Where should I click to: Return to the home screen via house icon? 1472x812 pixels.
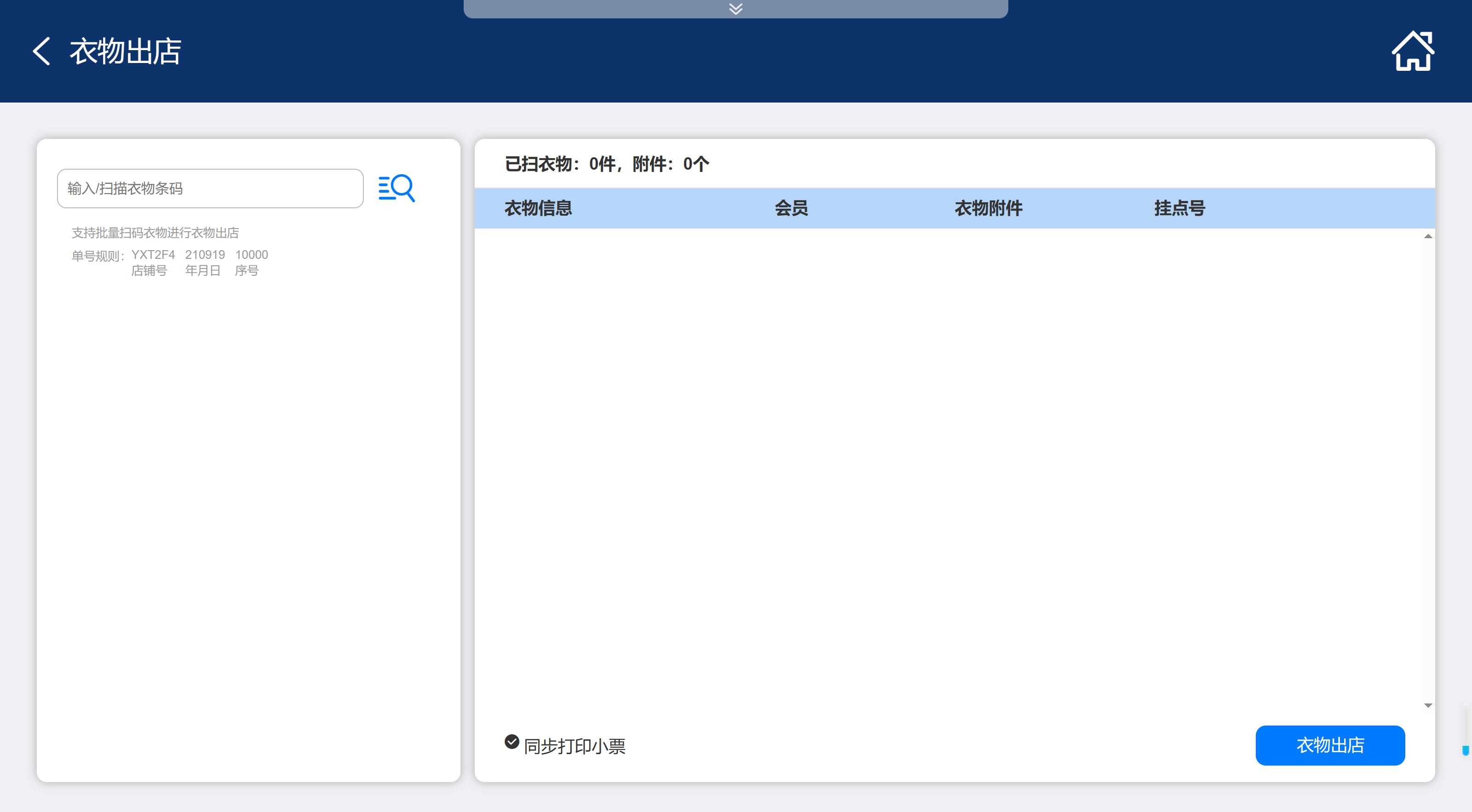click(x=1412, y=51)
